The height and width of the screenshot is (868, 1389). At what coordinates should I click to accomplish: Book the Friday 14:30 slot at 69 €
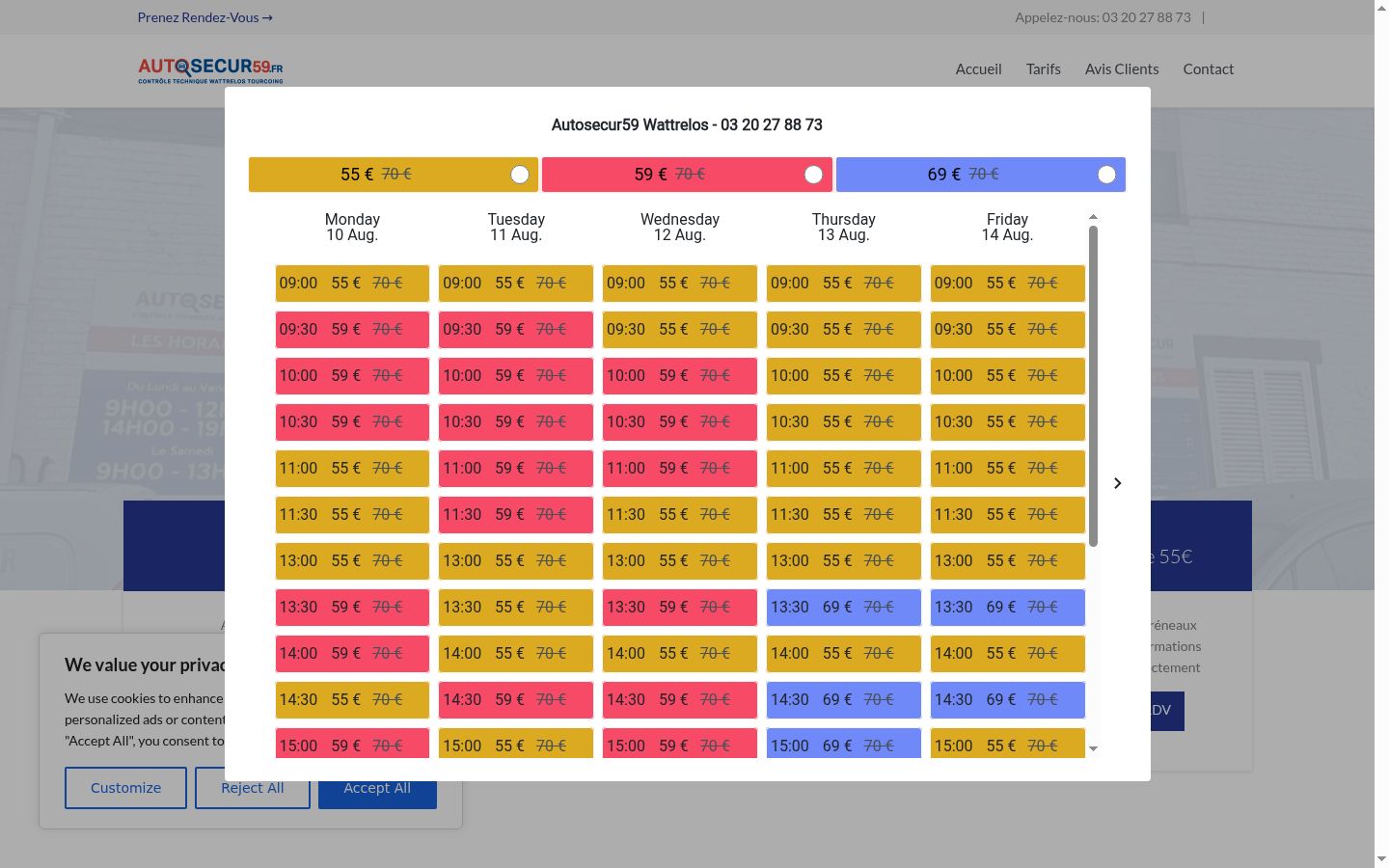pos(1008,700)
